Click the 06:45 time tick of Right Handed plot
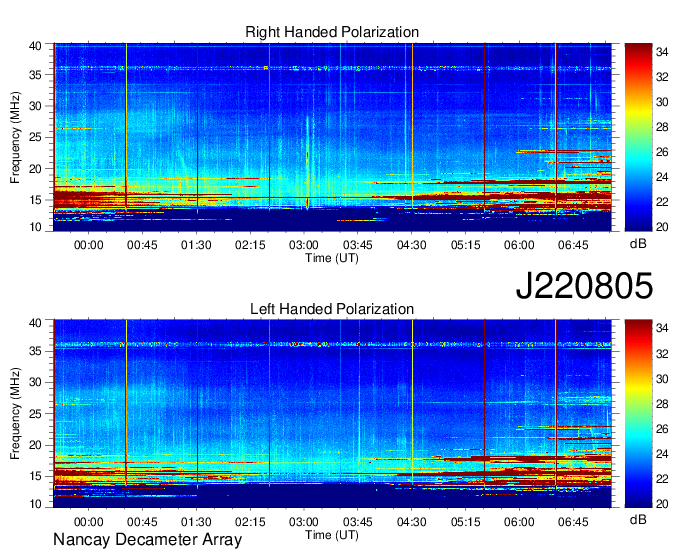Image resolution: width=680 pixels, height=552 pixels. pyautogui.click(x=573, y=245)
